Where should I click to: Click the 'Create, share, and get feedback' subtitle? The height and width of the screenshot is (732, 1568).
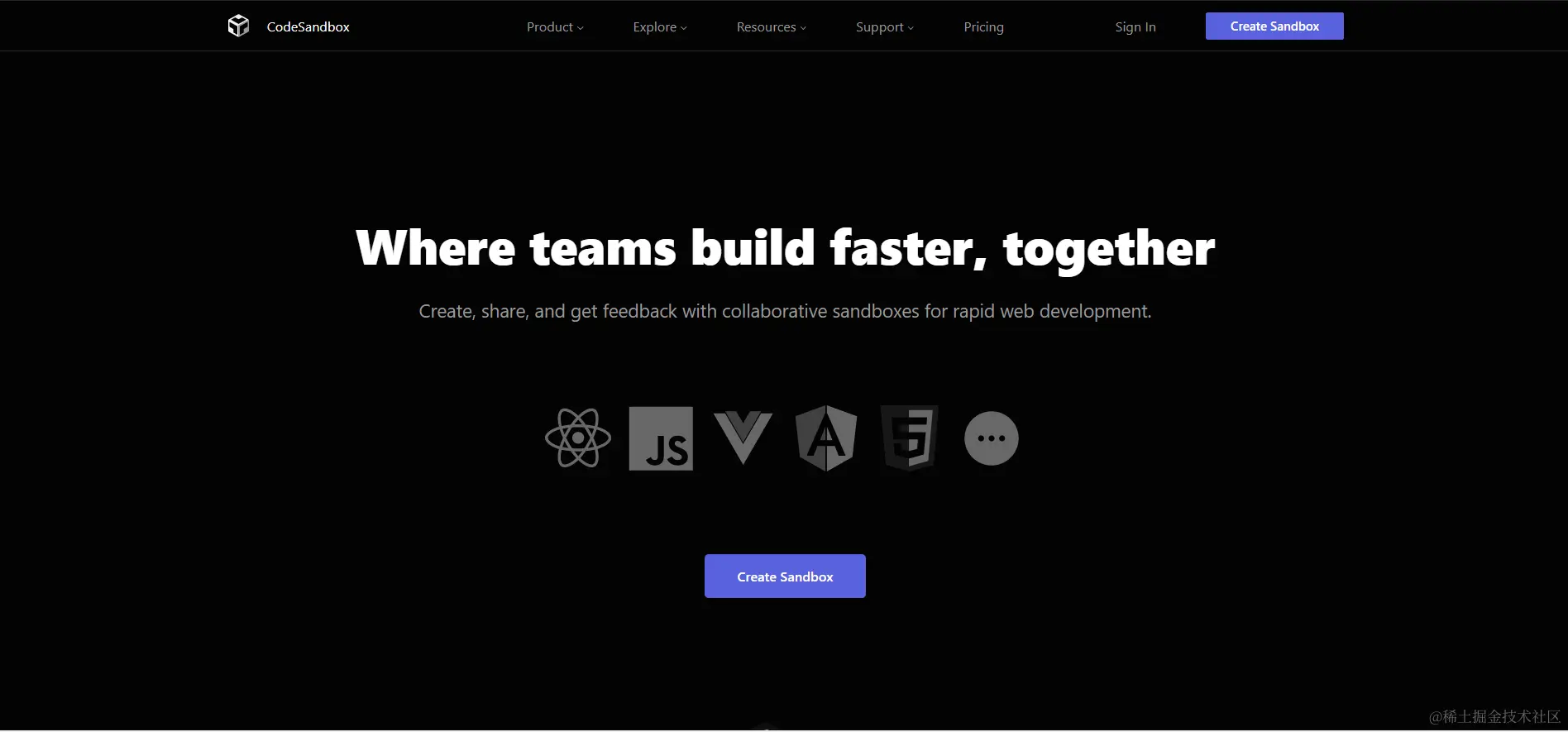click(x=785, y=312)
